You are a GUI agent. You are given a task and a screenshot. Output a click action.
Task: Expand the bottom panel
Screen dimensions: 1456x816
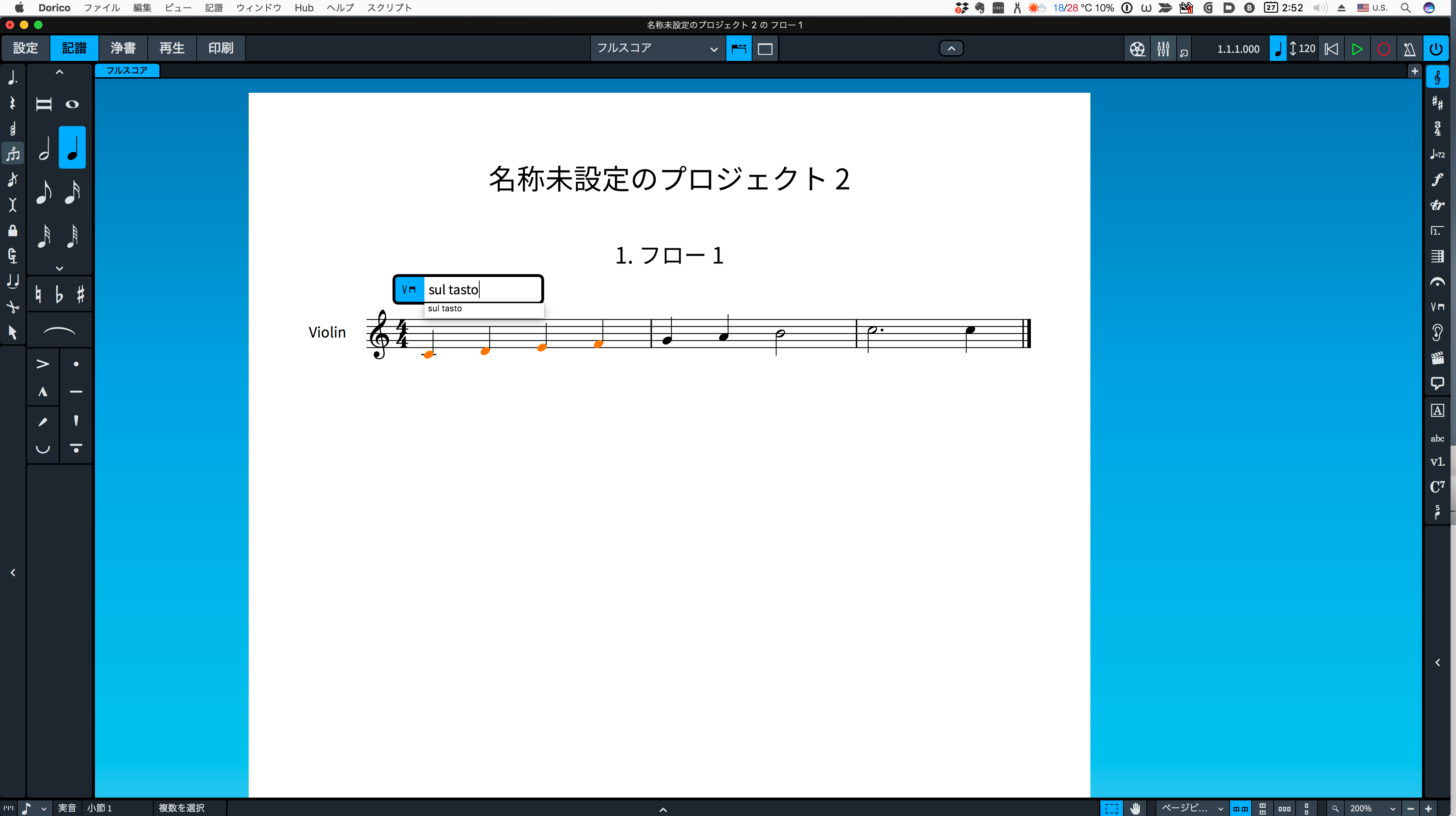[x=663, y=809]
